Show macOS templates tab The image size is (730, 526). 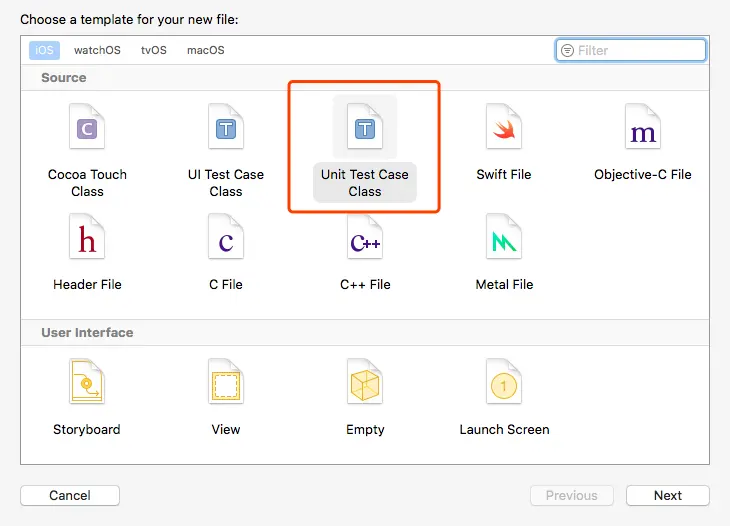point(206,50)
